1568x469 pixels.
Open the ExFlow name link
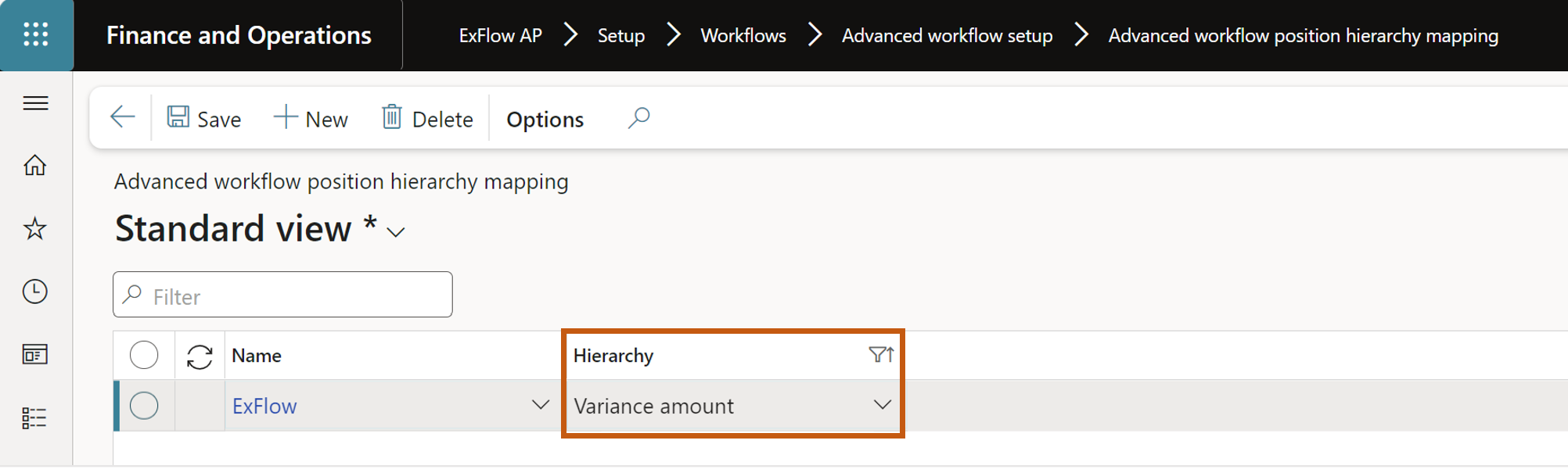tap(264, 406)
